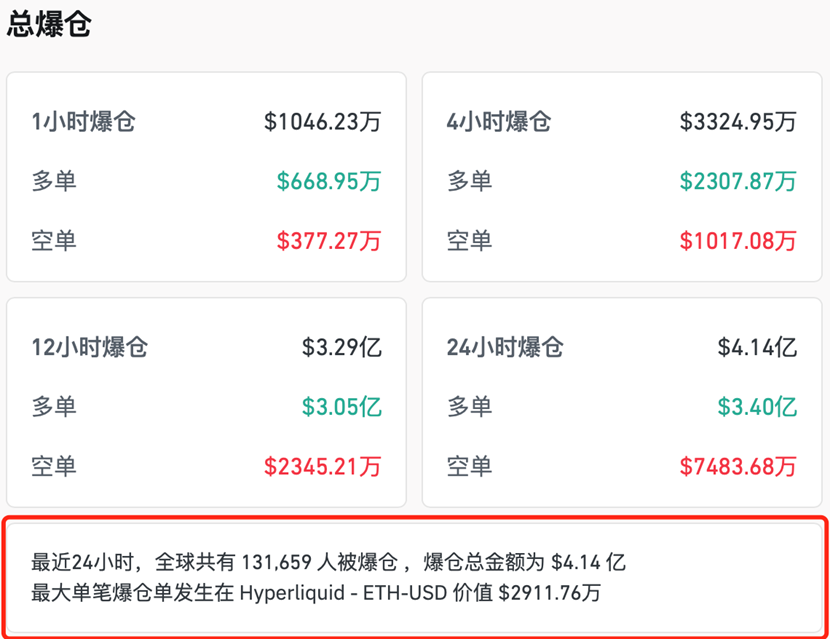Image resolution: width=830 pixels, height=639 pixels.
Task: Click the 4-hour total $3324.95万
Action: click(738, 122)
